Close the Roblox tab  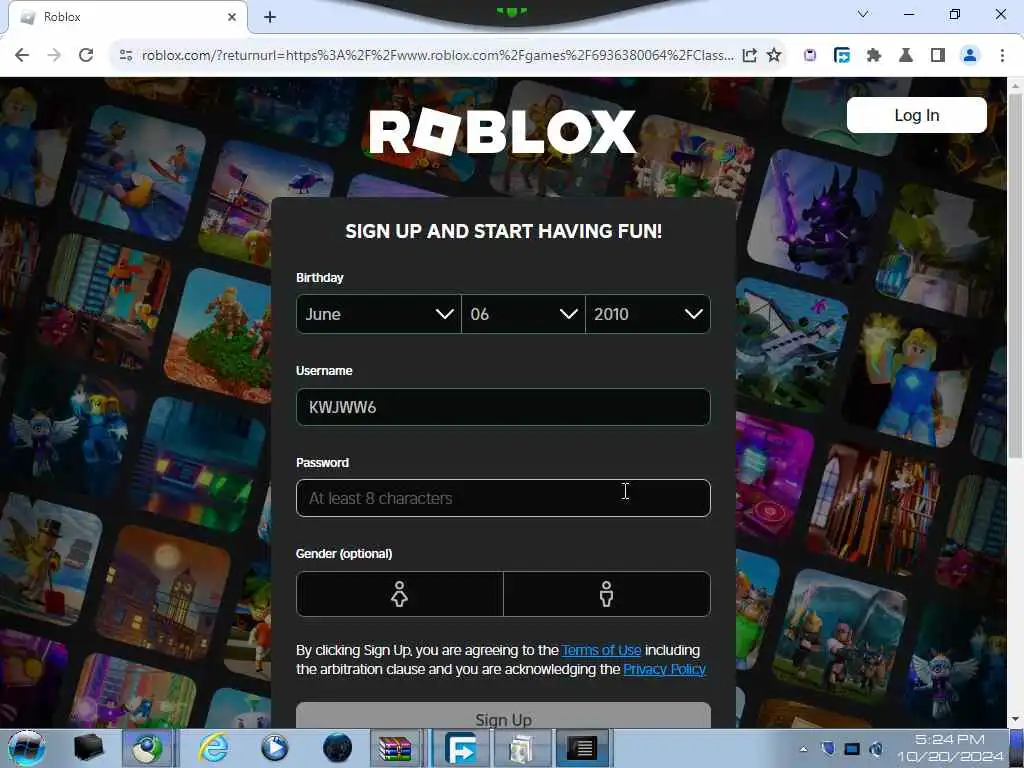coord(232,17)
